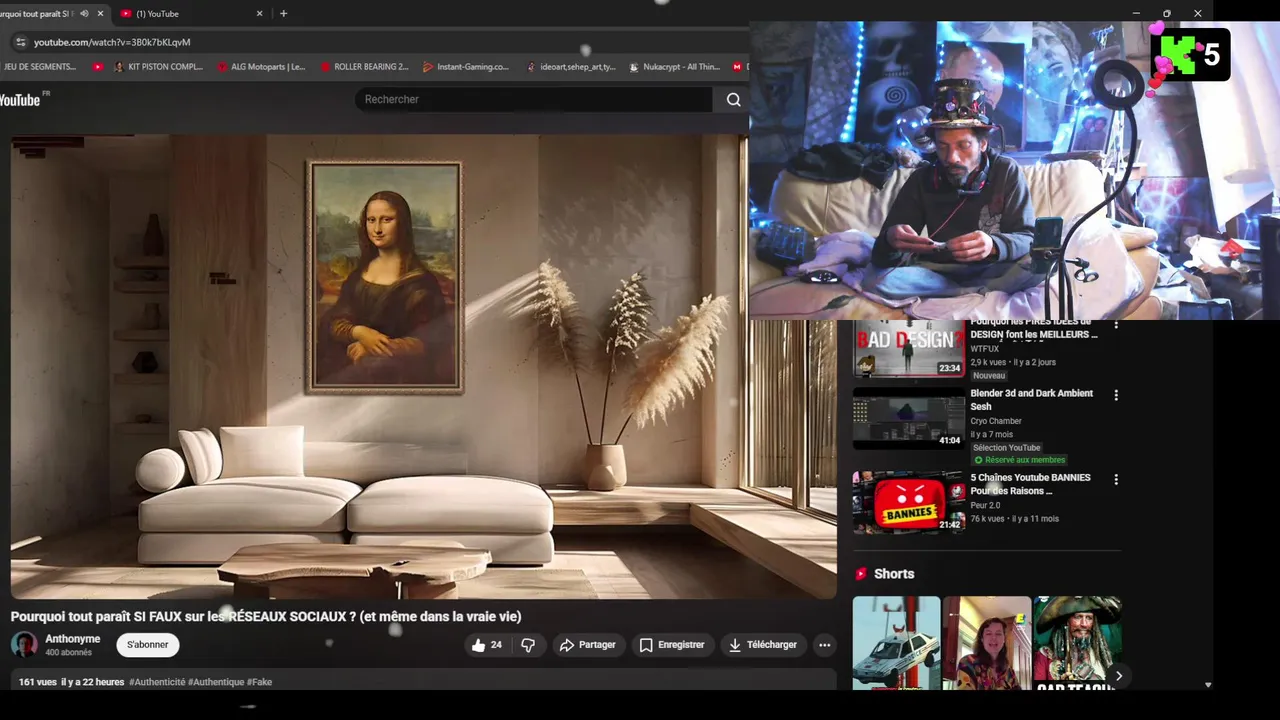
Task: Click the Blender 3d and Dark Ambient title
Action: tap(1031, 400)
